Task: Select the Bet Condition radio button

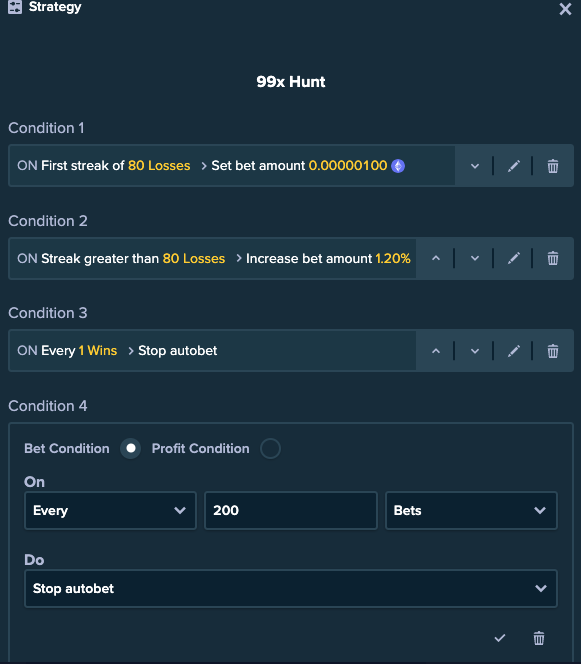Action: pos(130,448)
